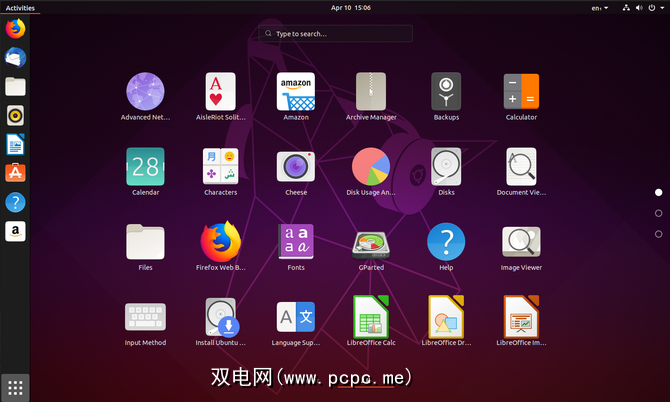Open Language Support
This screenshot has height=402, width=670.
coord(296,317)
